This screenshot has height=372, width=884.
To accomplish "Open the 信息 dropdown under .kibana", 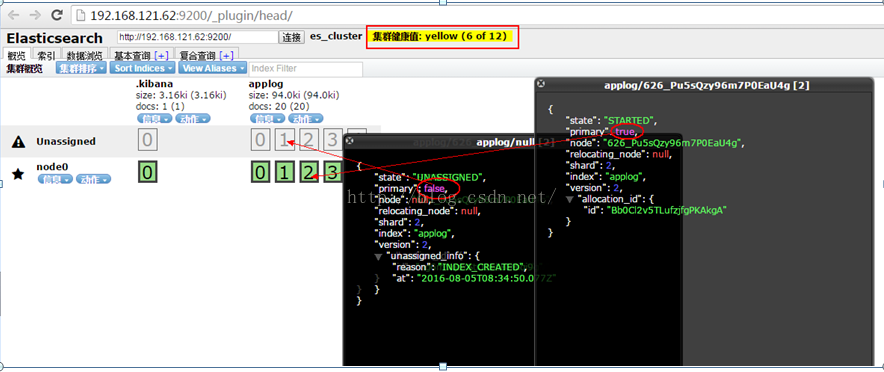I will point(154,118).
